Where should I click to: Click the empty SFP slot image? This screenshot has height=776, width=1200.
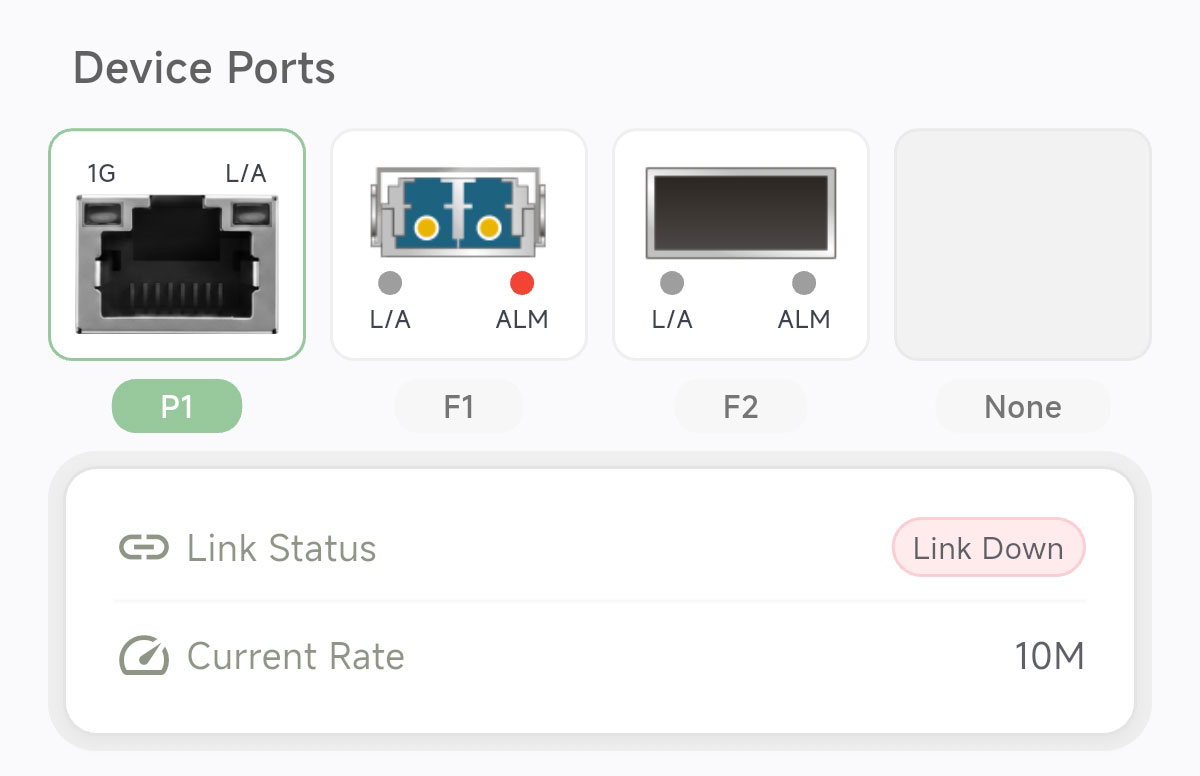[740, 211]
